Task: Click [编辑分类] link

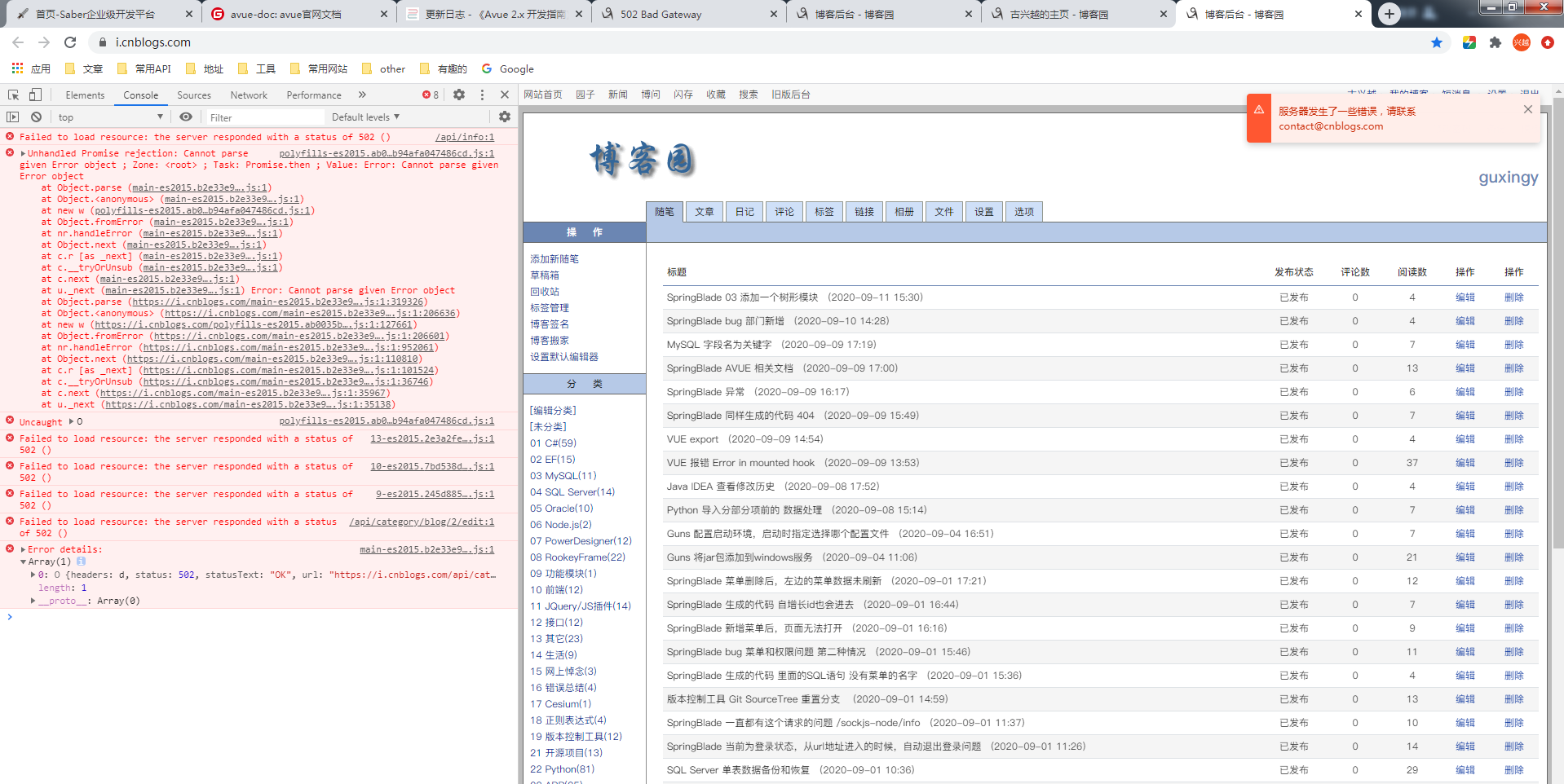Action: tap(553, 411)
